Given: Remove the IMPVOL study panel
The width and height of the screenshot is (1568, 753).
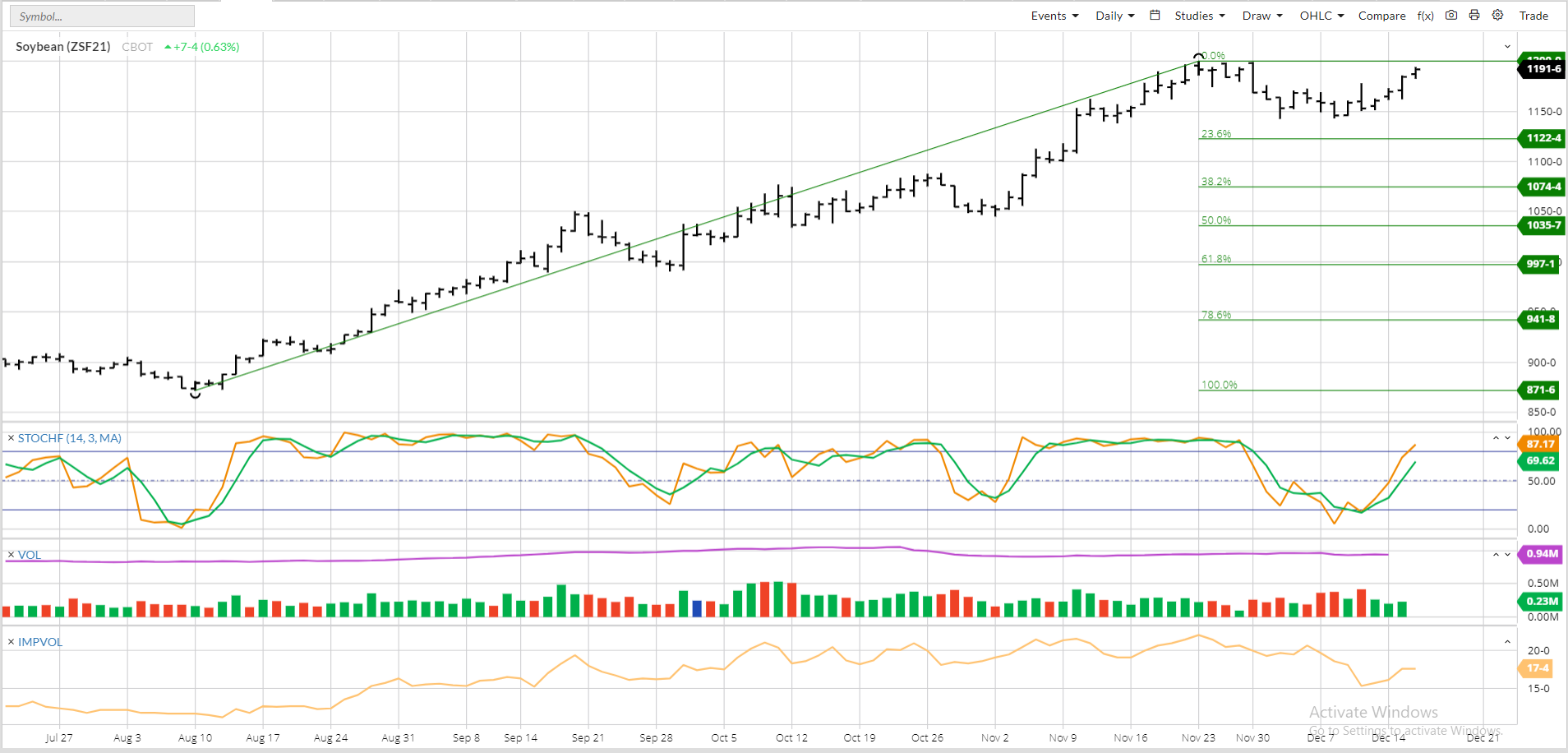Looking at the screenshot, I should (x=11, y=642).
